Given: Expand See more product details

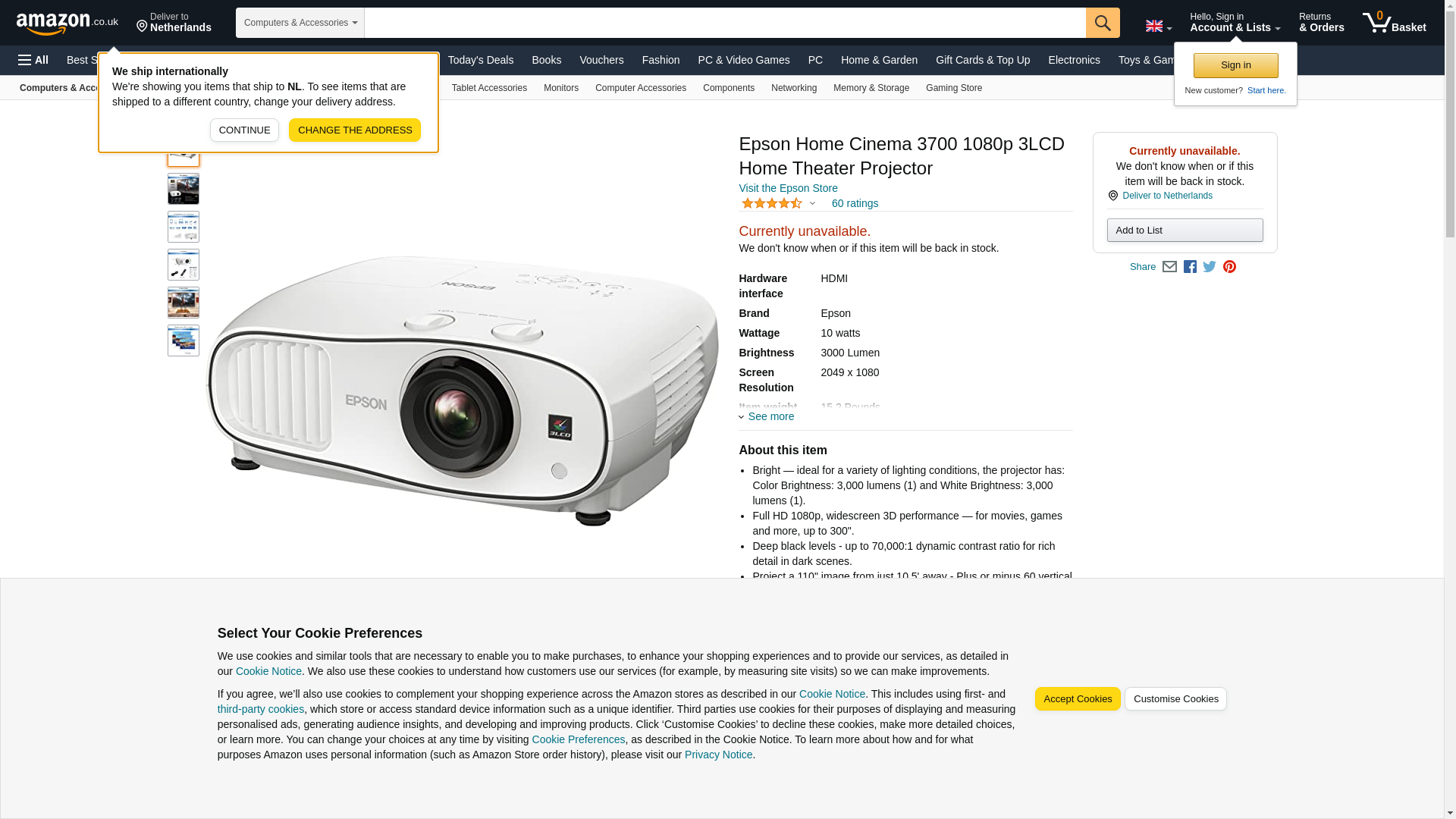Looking at the screenshot, I should 767,416.
